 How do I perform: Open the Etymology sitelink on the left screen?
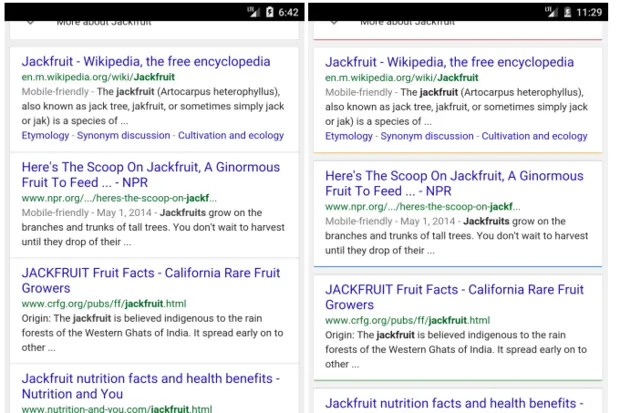pos(45,136)
